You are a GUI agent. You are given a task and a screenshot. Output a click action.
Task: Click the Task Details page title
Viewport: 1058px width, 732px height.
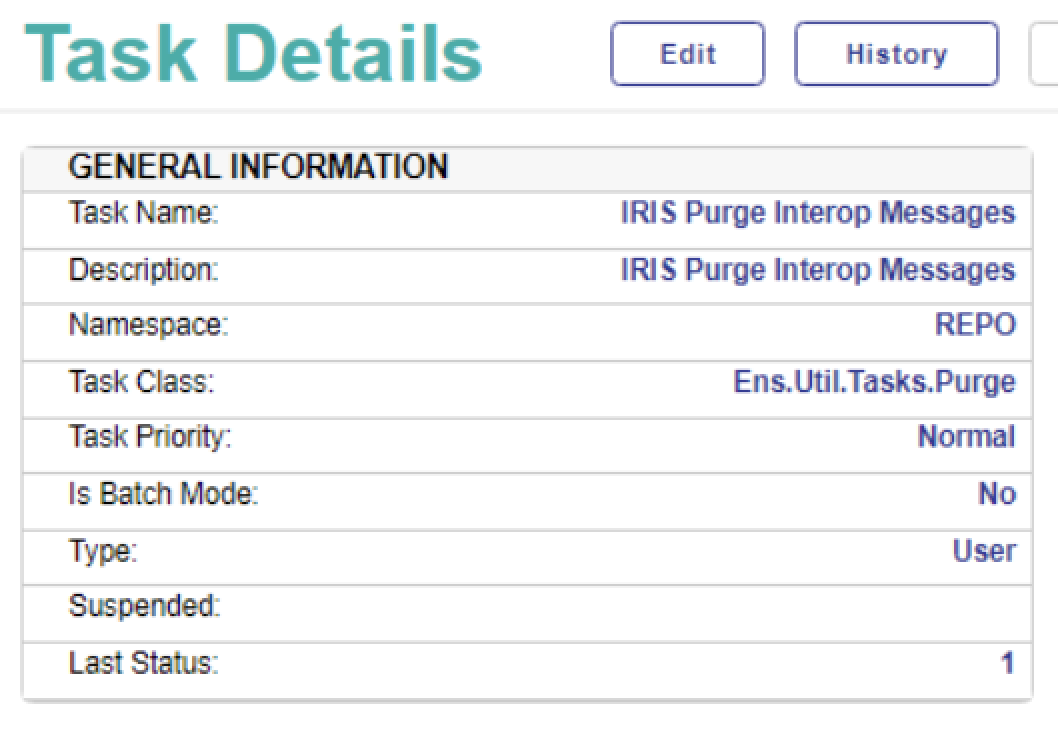(254, 52)
